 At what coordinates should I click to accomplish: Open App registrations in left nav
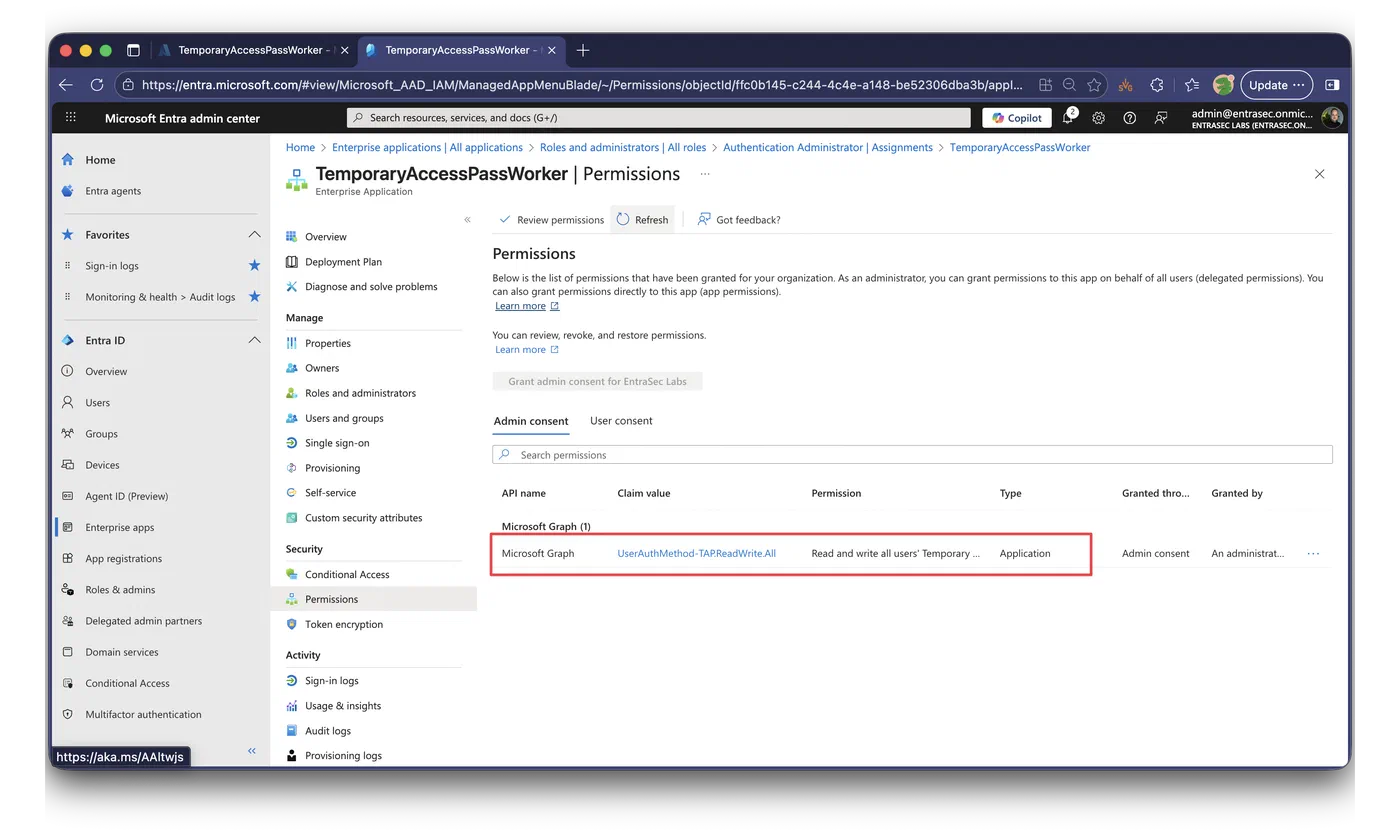point(123,559)
